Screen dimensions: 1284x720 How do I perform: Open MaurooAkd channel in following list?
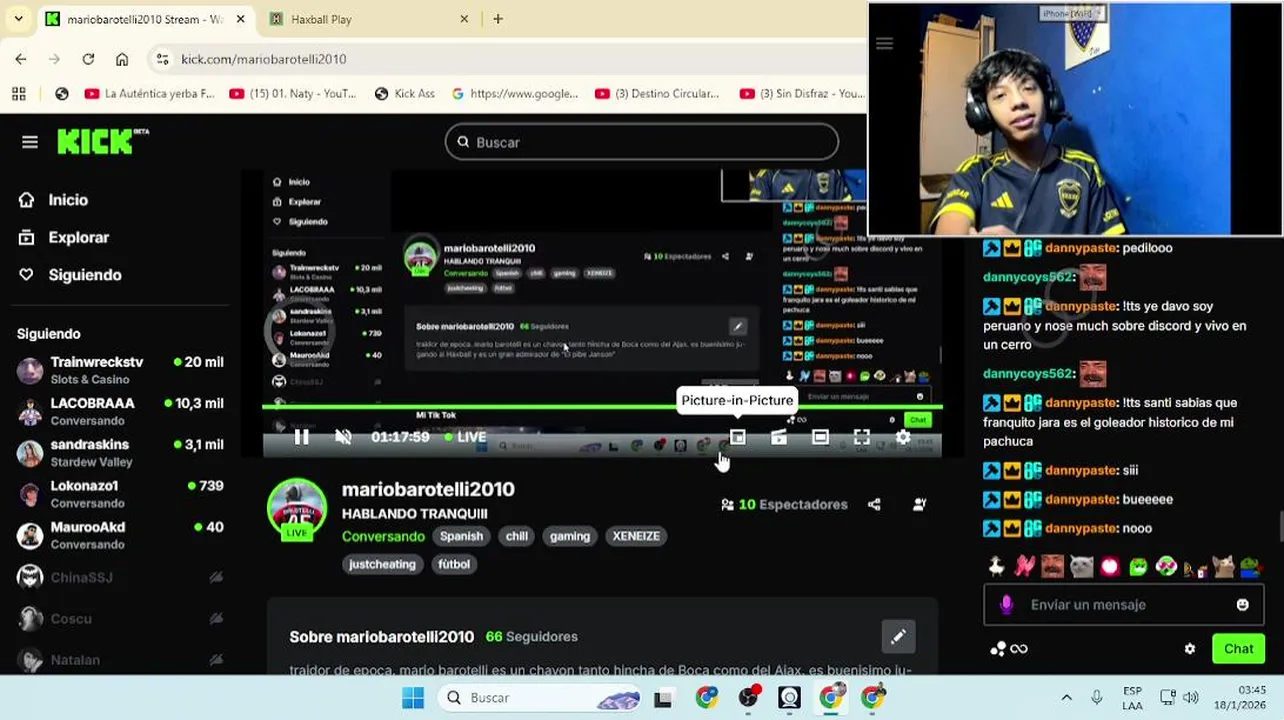tap(120, 535)
